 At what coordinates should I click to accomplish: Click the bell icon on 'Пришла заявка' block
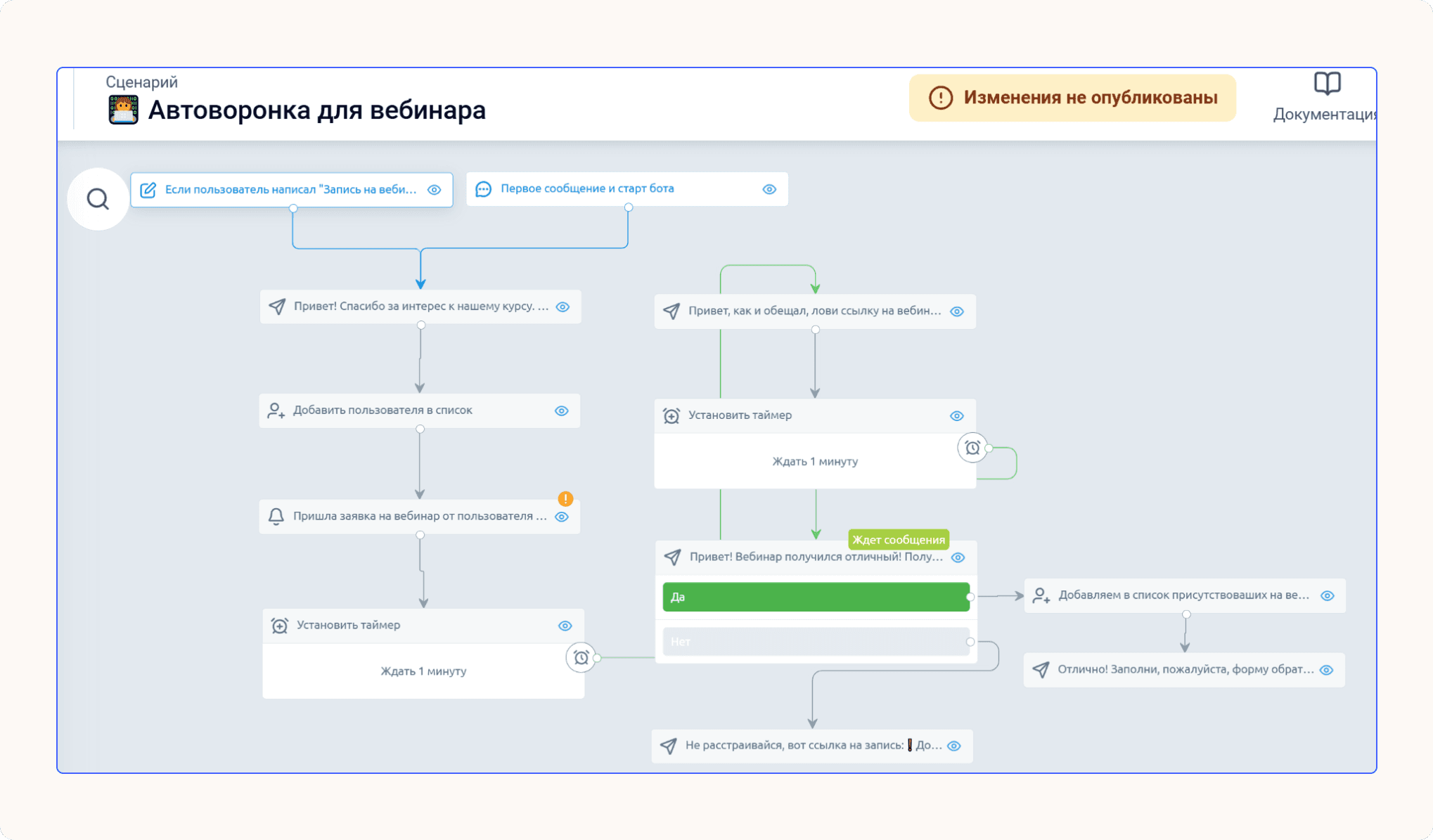pos(276,517)
